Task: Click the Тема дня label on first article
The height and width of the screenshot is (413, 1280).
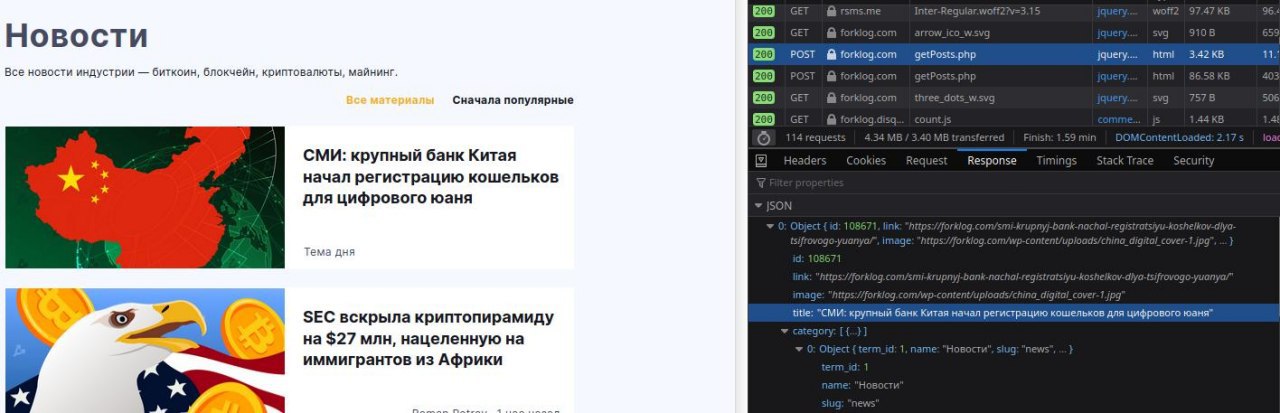Action: point(329,252)
